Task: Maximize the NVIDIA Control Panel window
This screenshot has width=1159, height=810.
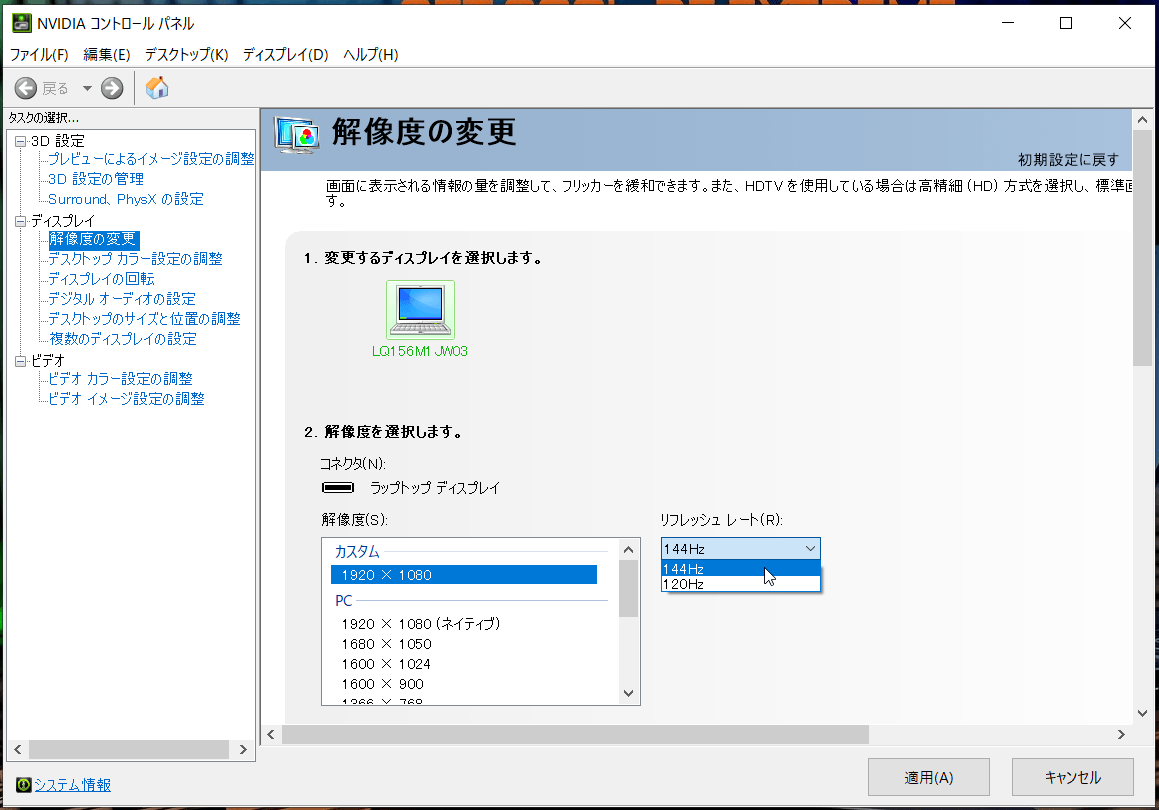Action: coord(1066,24)
